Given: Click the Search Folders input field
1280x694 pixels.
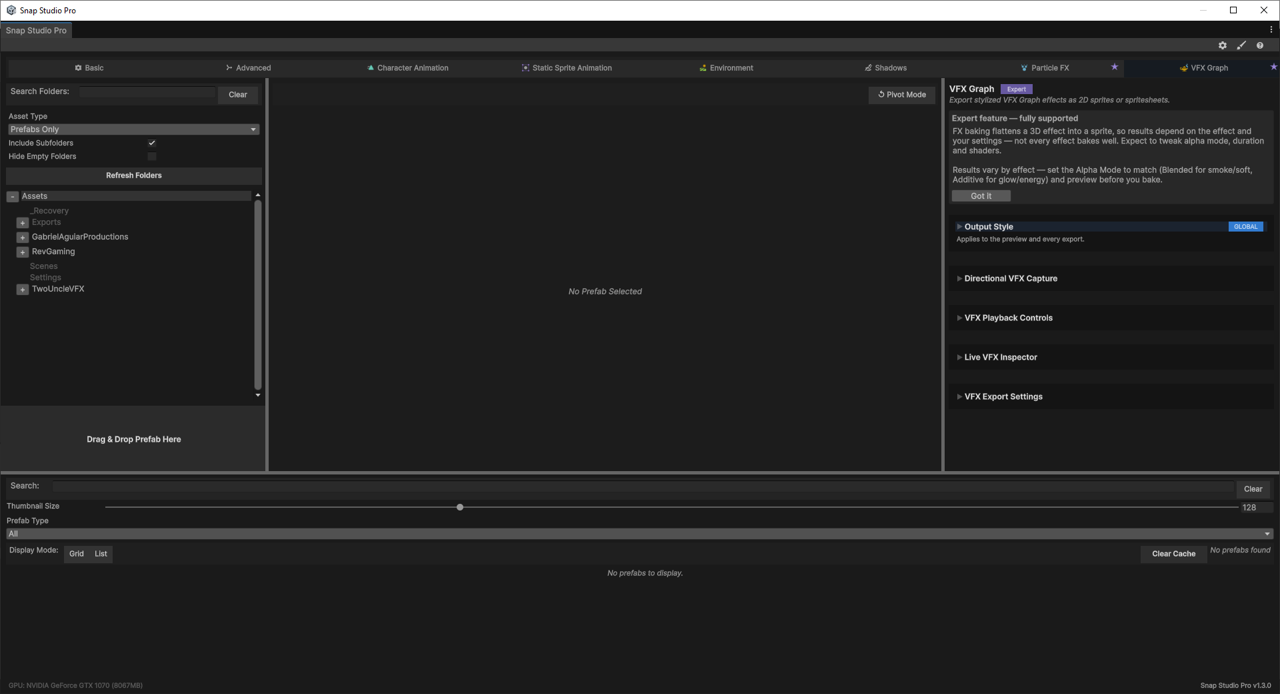Looking at the screenshot, I should point(147,92).
